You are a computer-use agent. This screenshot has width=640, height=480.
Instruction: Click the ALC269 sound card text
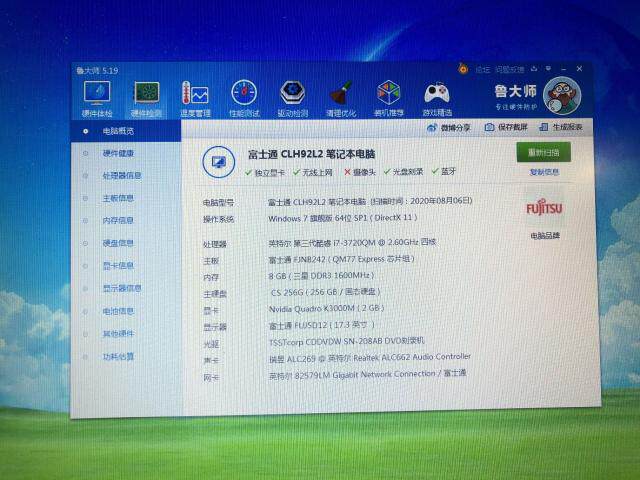tap(369, 358)
